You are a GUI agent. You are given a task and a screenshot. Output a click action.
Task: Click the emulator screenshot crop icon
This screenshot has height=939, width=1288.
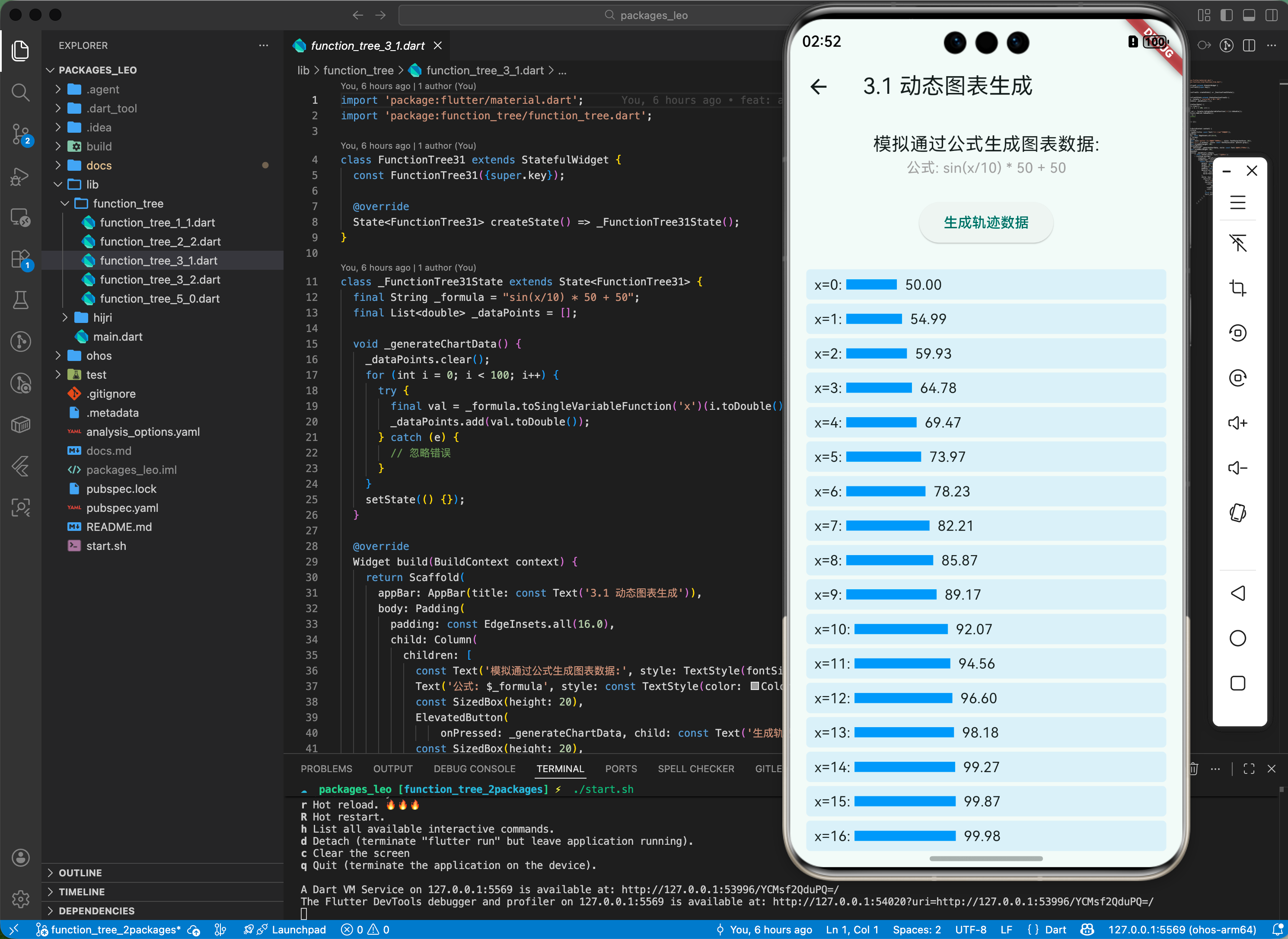[1237, 288]
